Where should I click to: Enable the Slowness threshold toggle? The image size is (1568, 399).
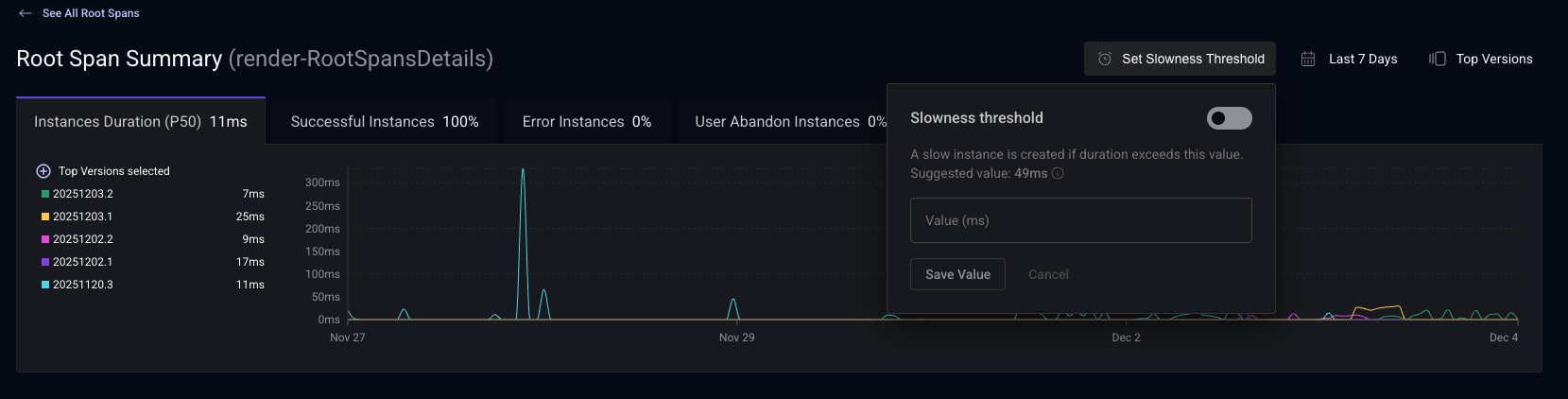[1229, 118]
